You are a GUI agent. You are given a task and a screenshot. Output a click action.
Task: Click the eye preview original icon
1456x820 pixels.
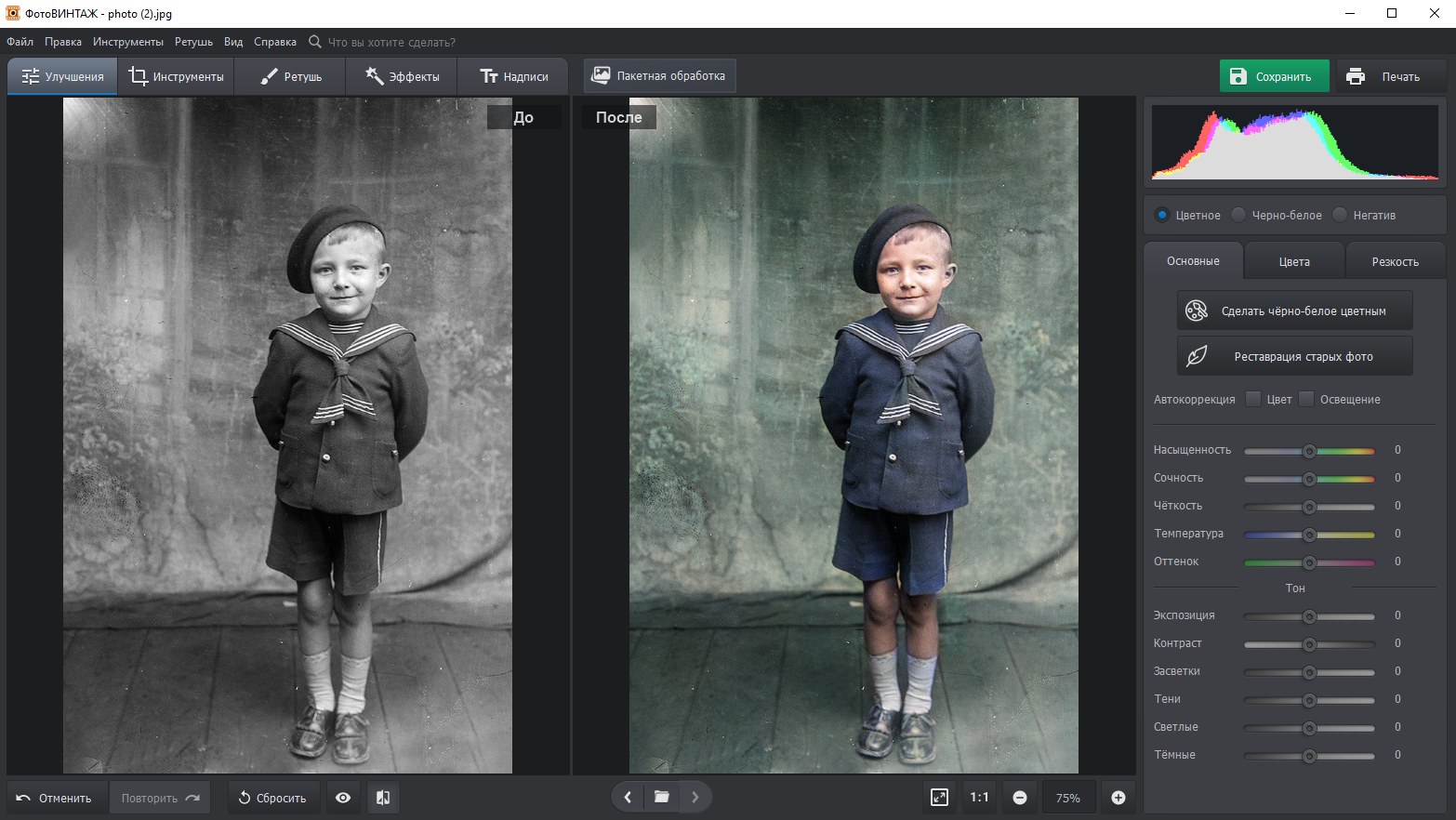click(x=343, y=798)
